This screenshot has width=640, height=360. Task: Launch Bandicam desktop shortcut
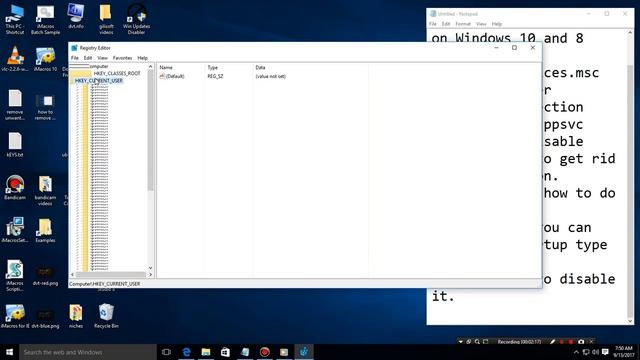(15, 188)
